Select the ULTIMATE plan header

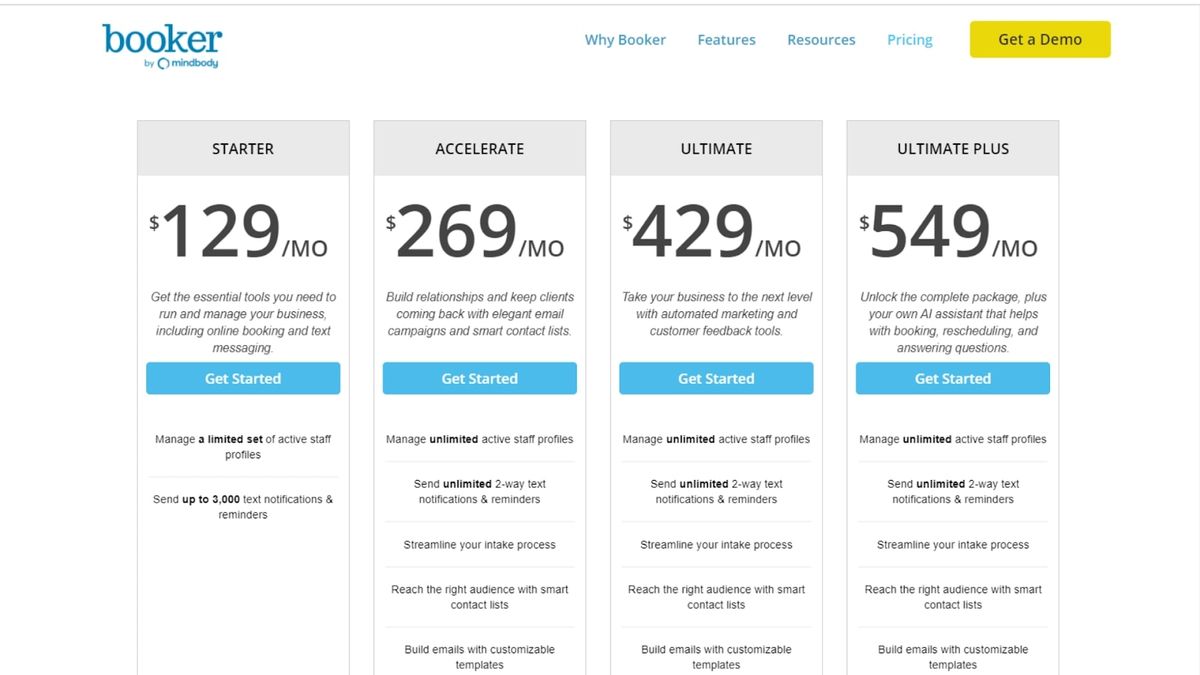click(716, 148)
